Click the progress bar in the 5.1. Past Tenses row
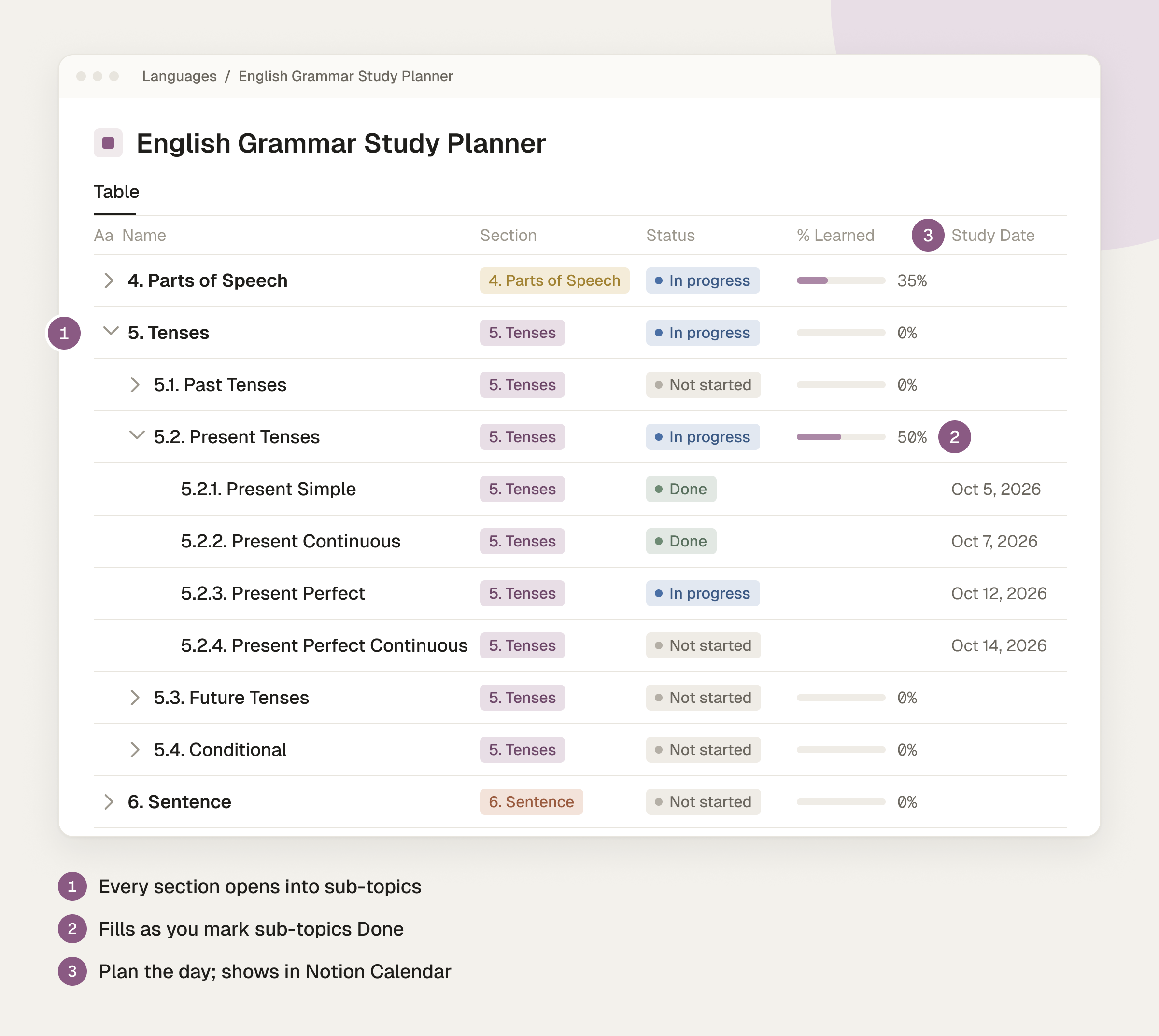Viewport: 1159px width, 1036px height. click(841, 385)
